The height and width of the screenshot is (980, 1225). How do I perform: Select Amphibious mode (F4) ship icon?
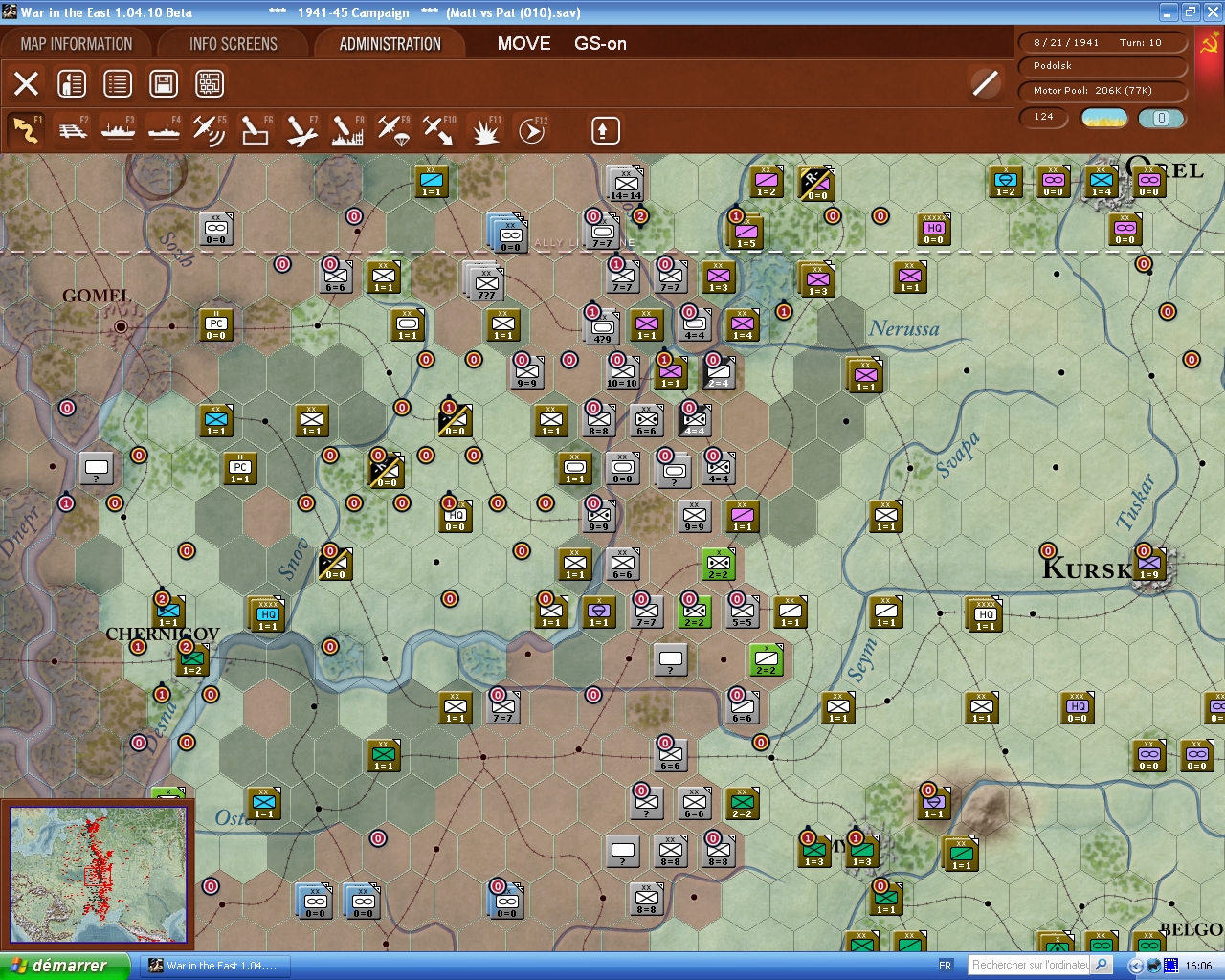click(x=164, y=130)
